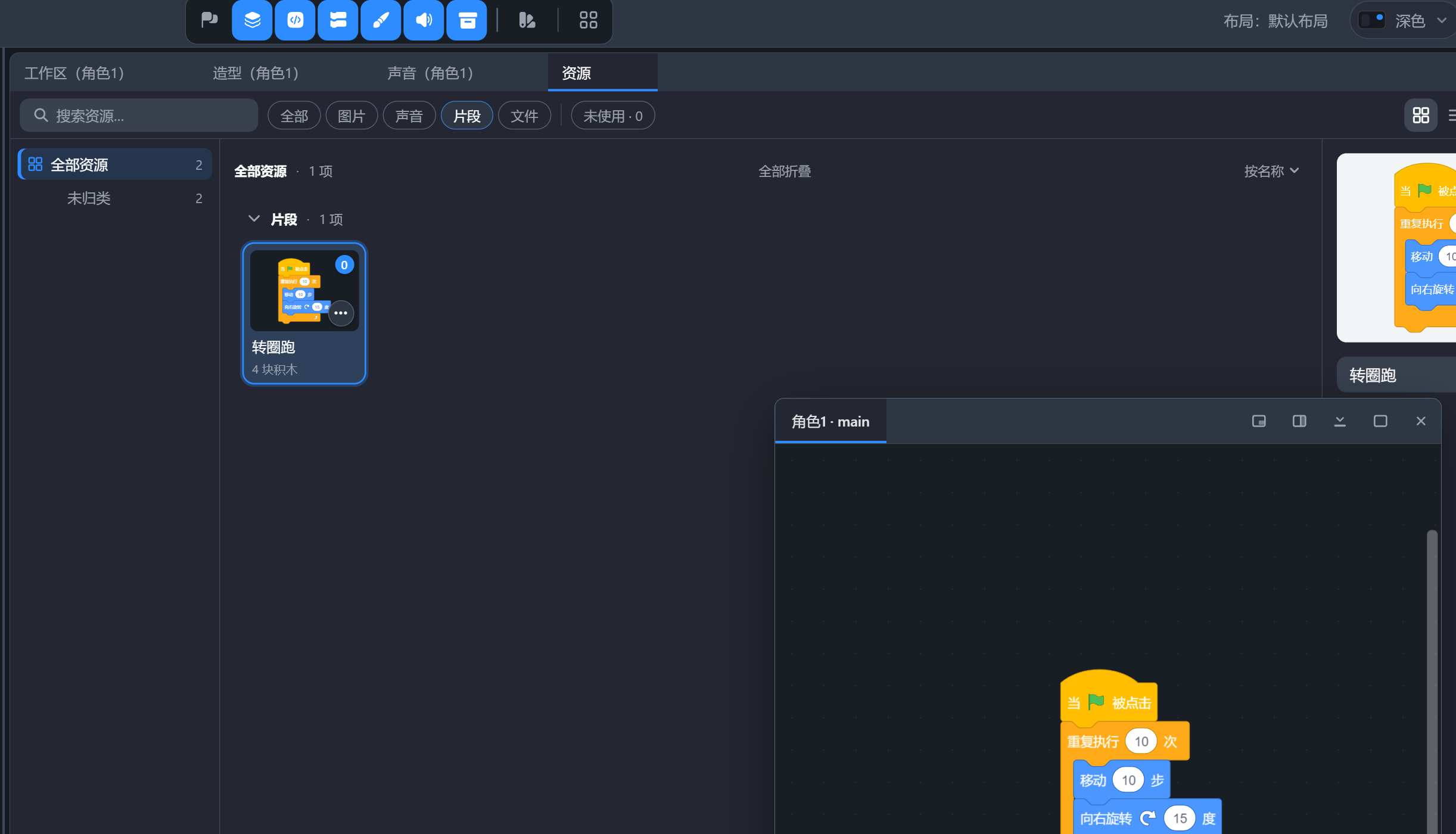Collapse the 片段 section chevron
The height and width of the screenshot is (834, 1456).
tap(254, 219)
